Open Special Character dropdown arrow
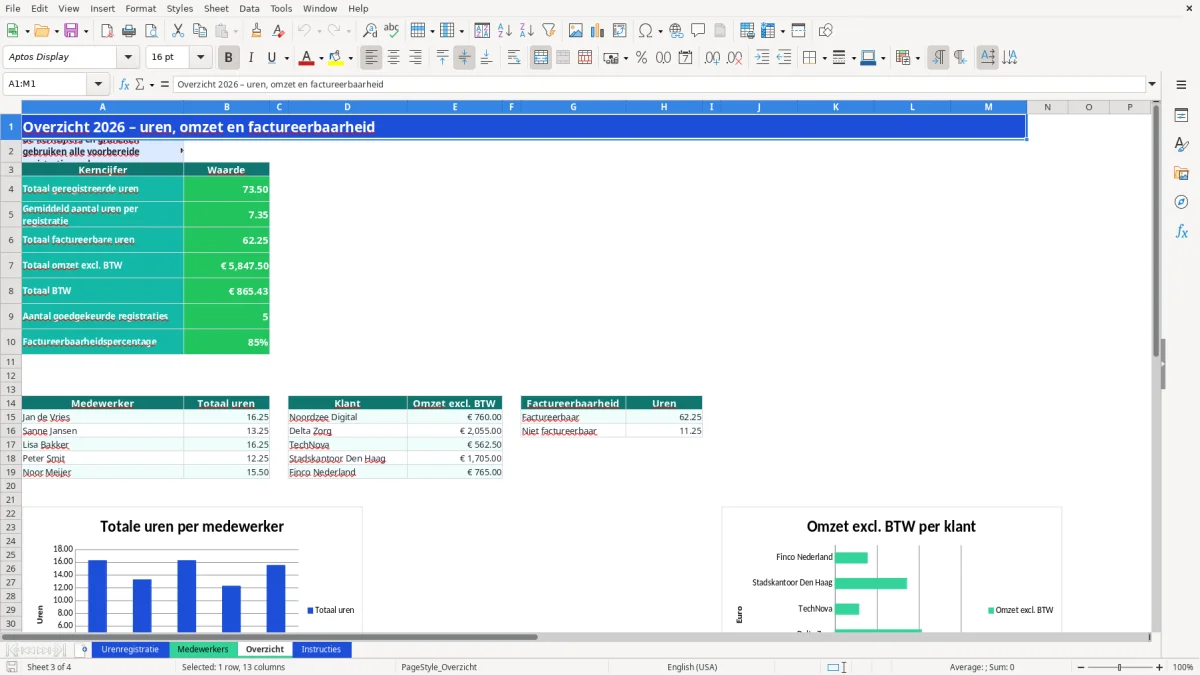 pyautogui.click(x=660, y=31)
